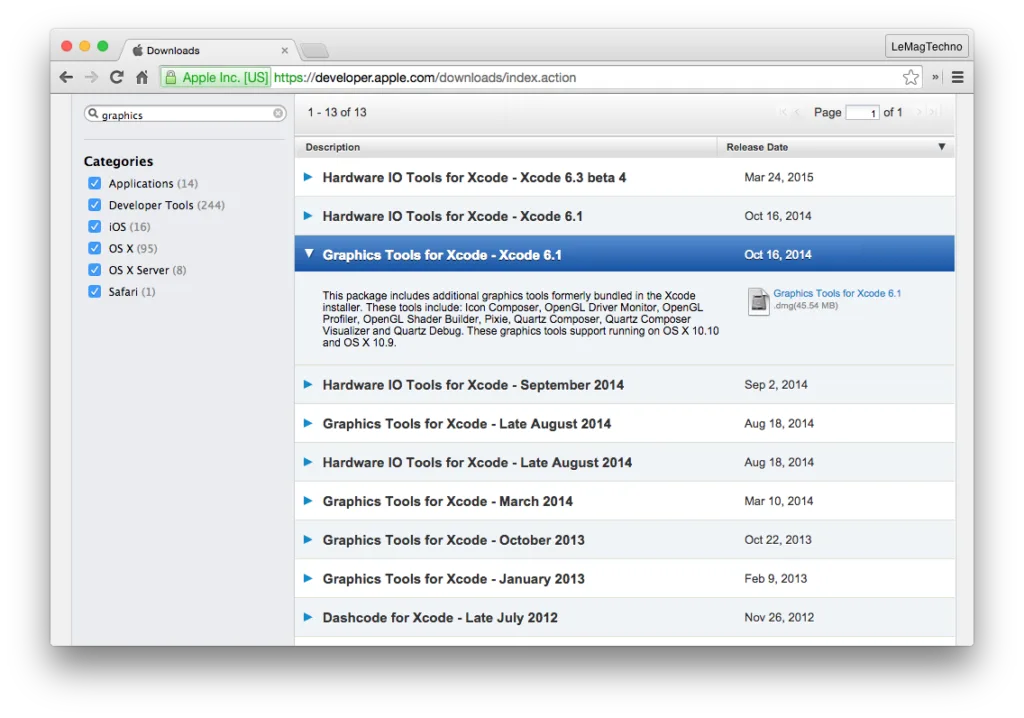
Task: Open a new tab next to Downloads
Action: 315,50
